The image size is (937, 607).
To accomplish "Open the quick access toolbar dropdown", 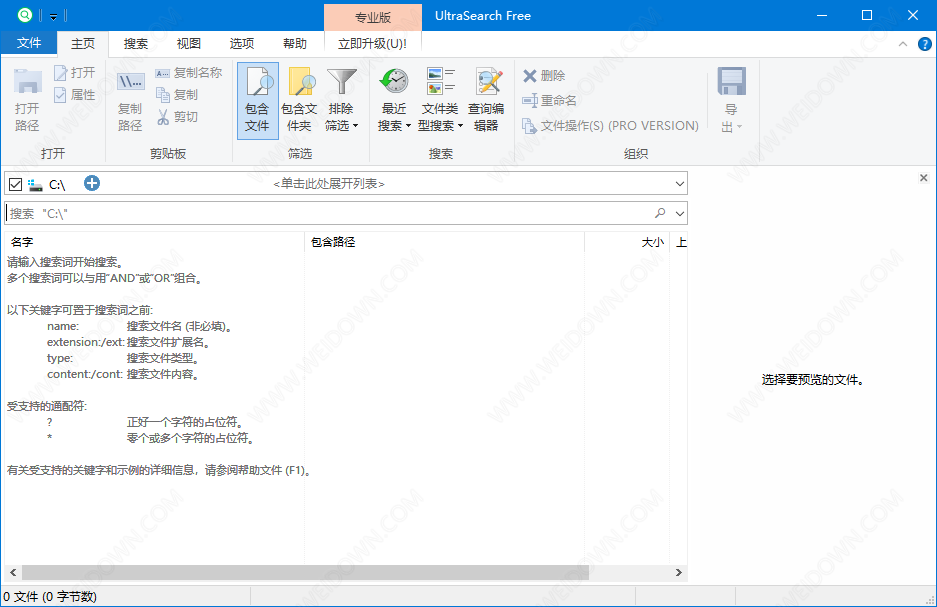I will (x=53, y=16).
